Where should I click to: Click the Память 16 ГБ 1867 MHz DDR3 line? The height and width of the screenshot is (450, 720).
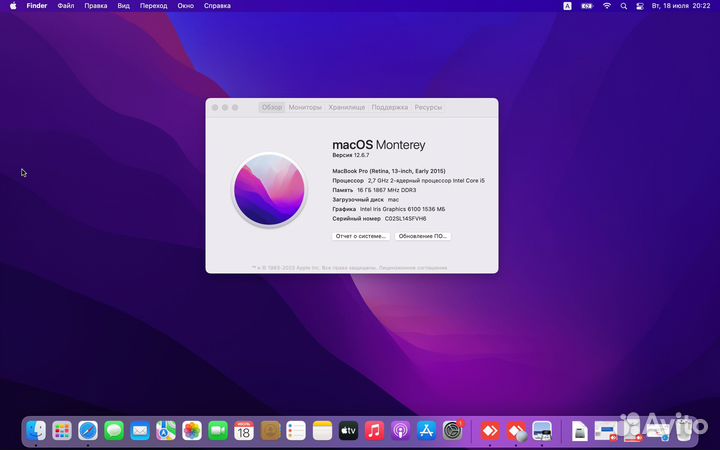374,190
